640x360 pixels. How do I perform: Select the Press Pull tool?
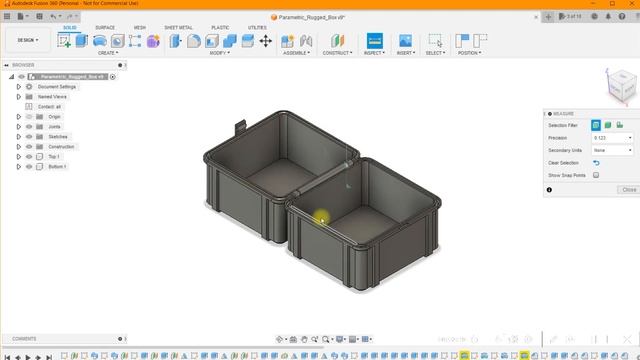click(176, 41)
